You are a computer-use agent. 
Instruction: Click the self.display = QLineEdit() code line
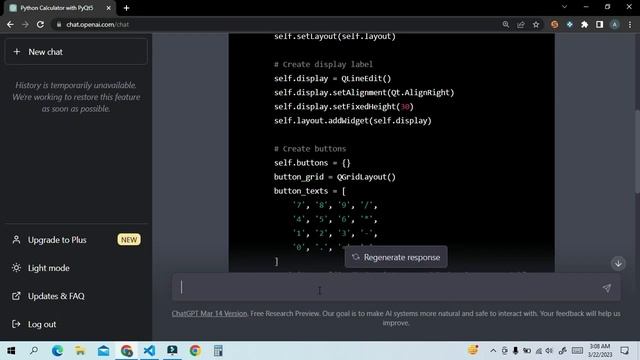(x=332, y=78)
